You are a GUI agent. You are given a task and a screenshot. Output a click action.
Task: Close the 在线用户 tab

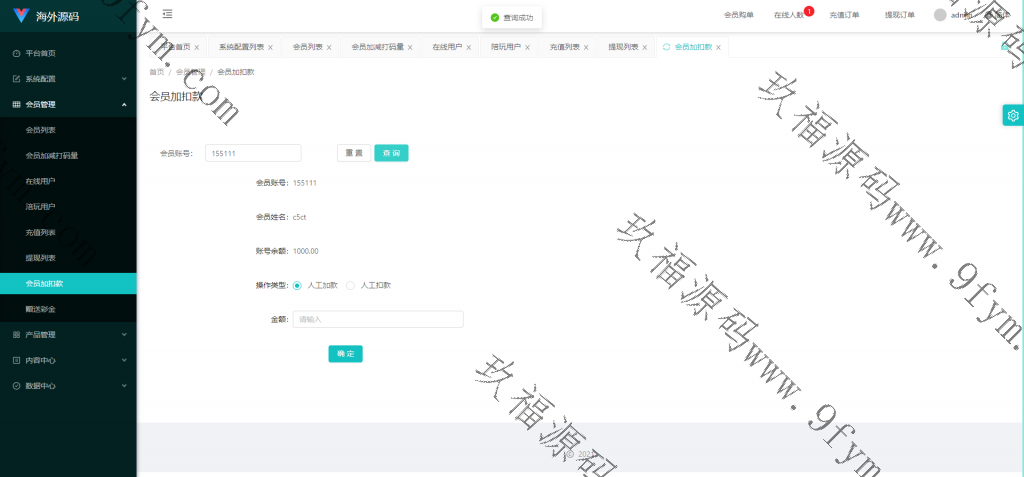[x=470, y=47]
